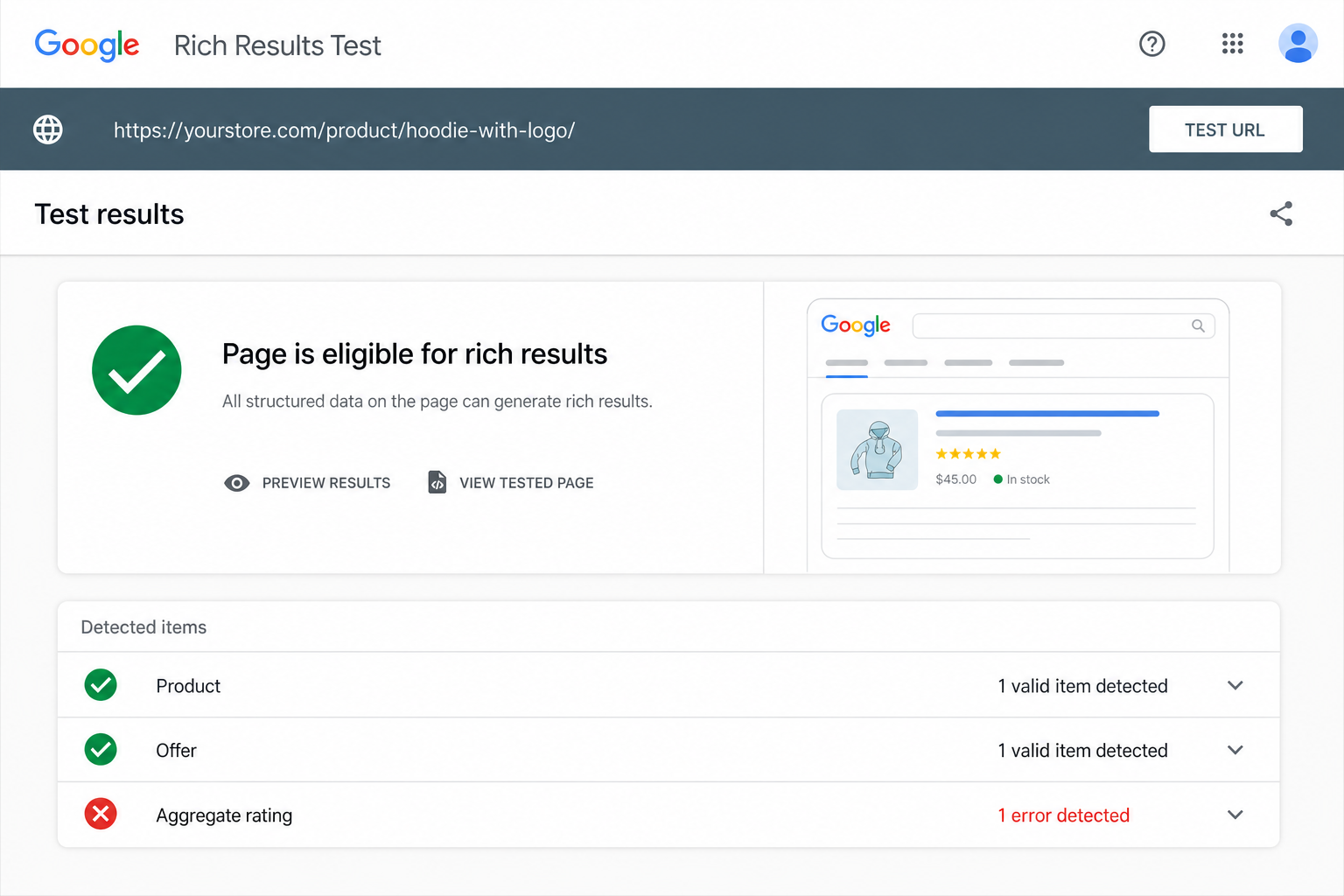Click VIEW TESTED PAGE link

click(x=527, y=483)
